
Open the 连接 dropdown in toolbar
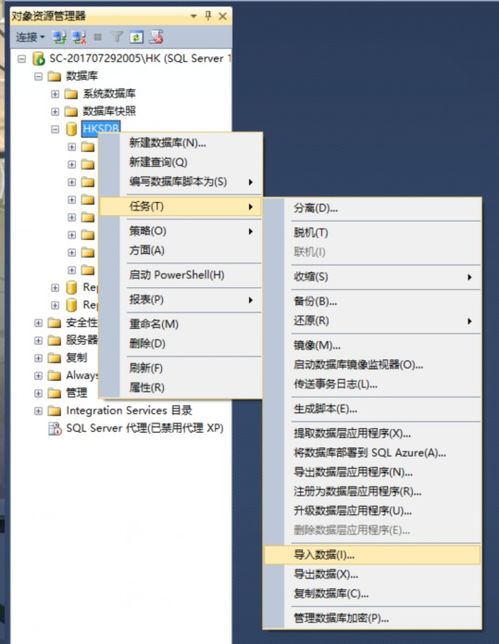point(30,37)
